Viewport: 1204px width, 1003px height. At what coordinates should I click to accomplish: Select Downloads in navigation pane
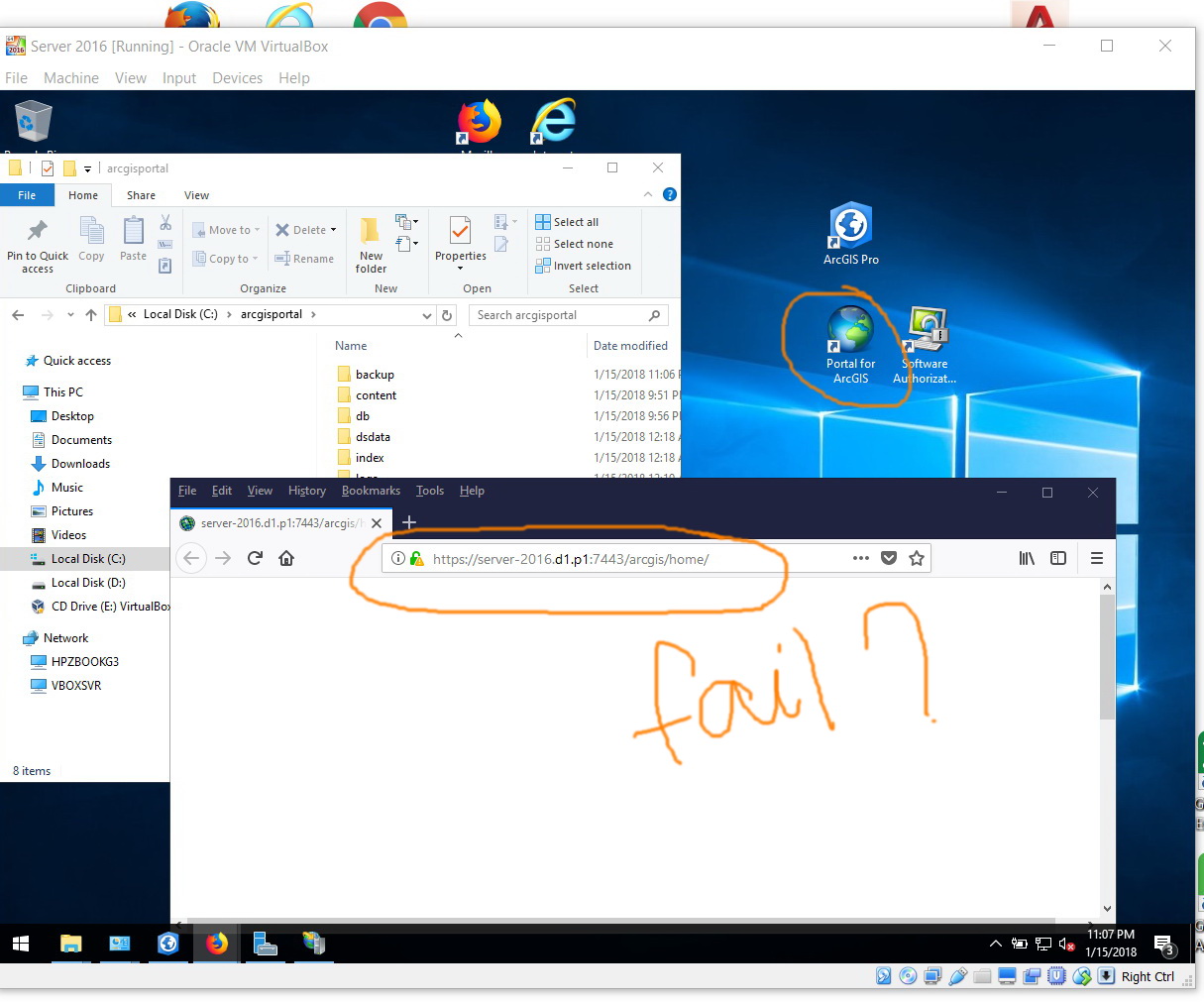(80, 464)
